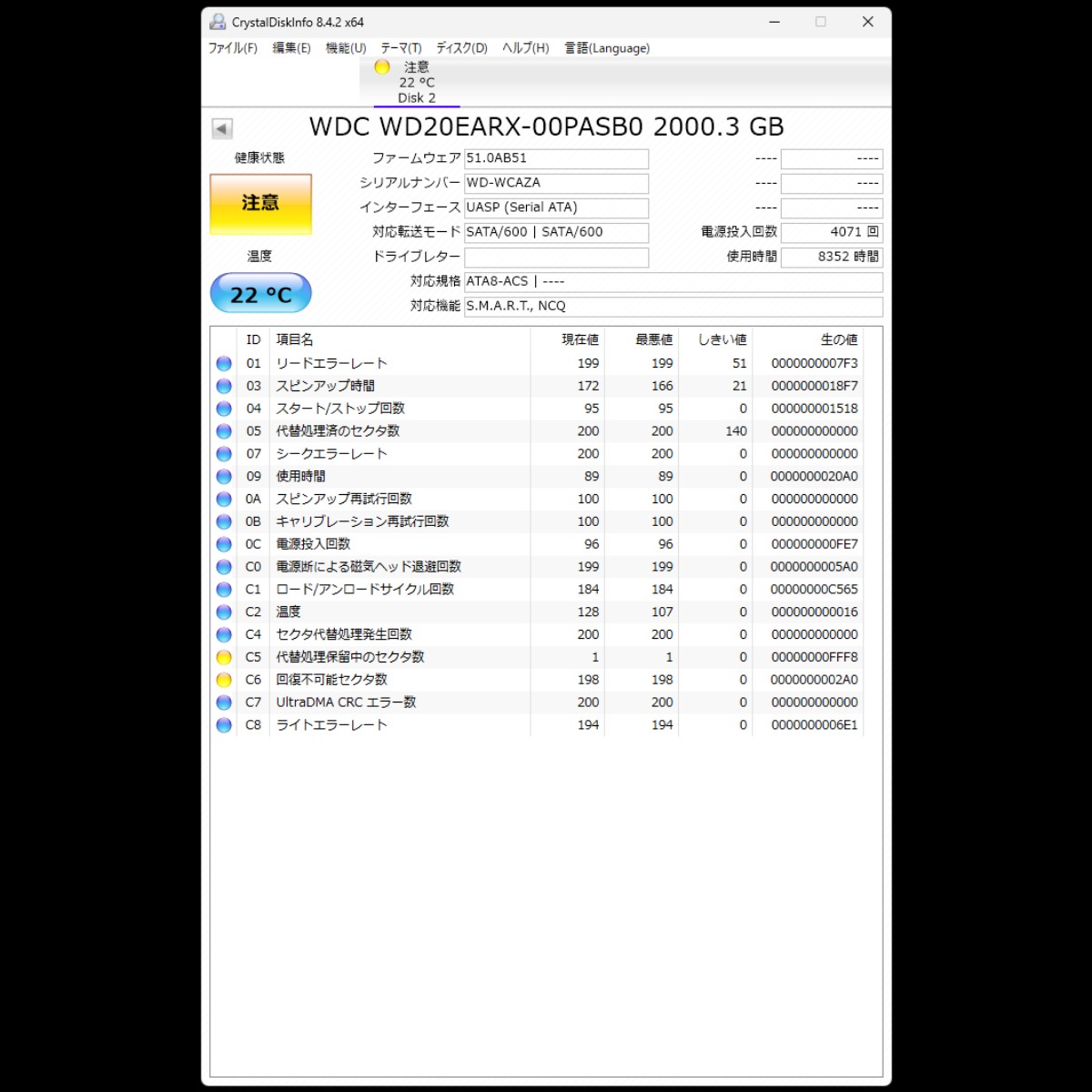Open the 機能(U) menu
This screenshot has height=1092, width=1092.
click(346, 48)
